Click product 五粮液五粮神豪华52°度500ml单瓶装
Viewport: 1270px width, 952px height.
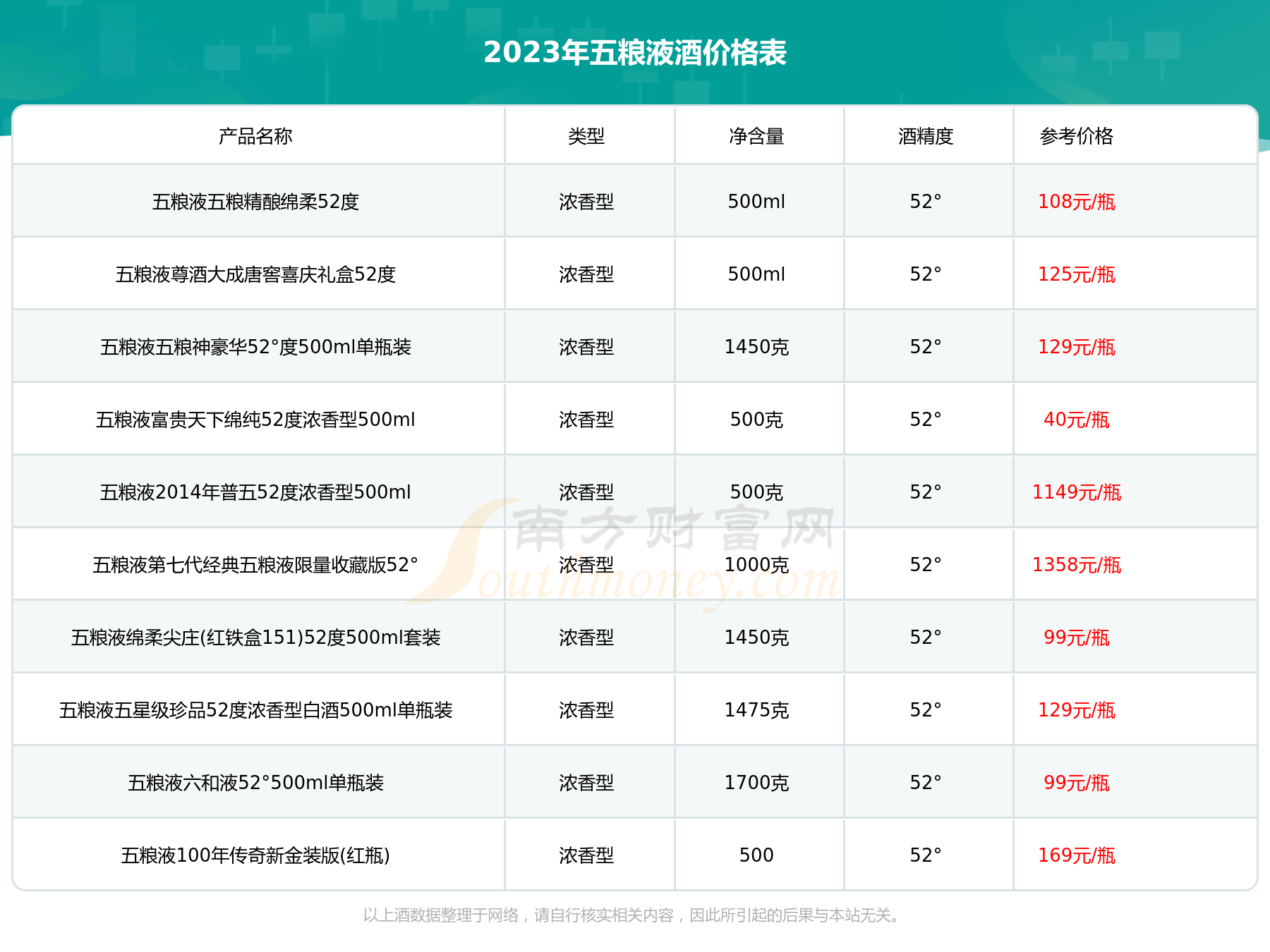(255, 347)
